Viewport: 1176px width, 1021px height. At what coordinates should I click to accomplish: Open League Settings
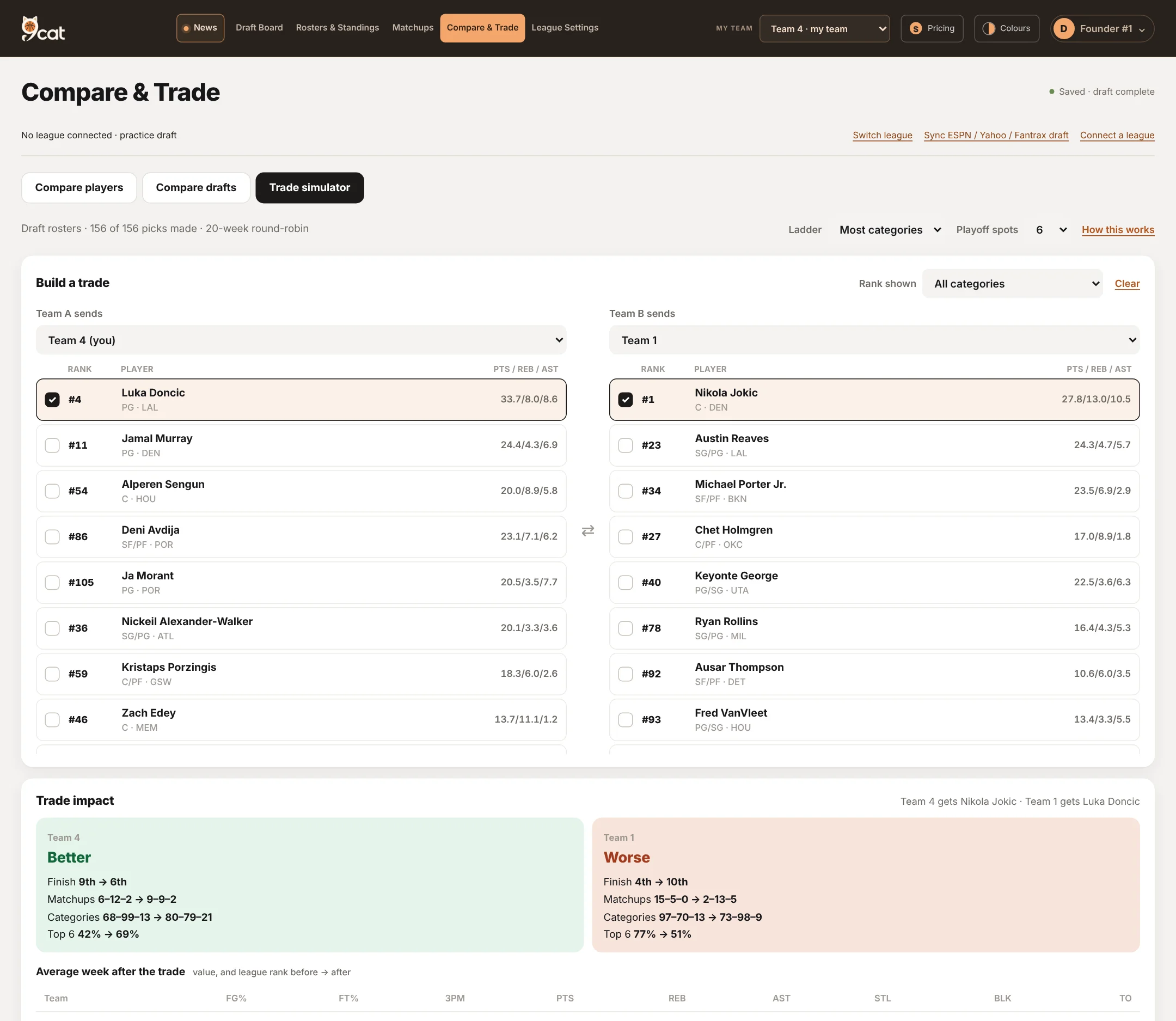pyautogui.click(x=565, y=28)
